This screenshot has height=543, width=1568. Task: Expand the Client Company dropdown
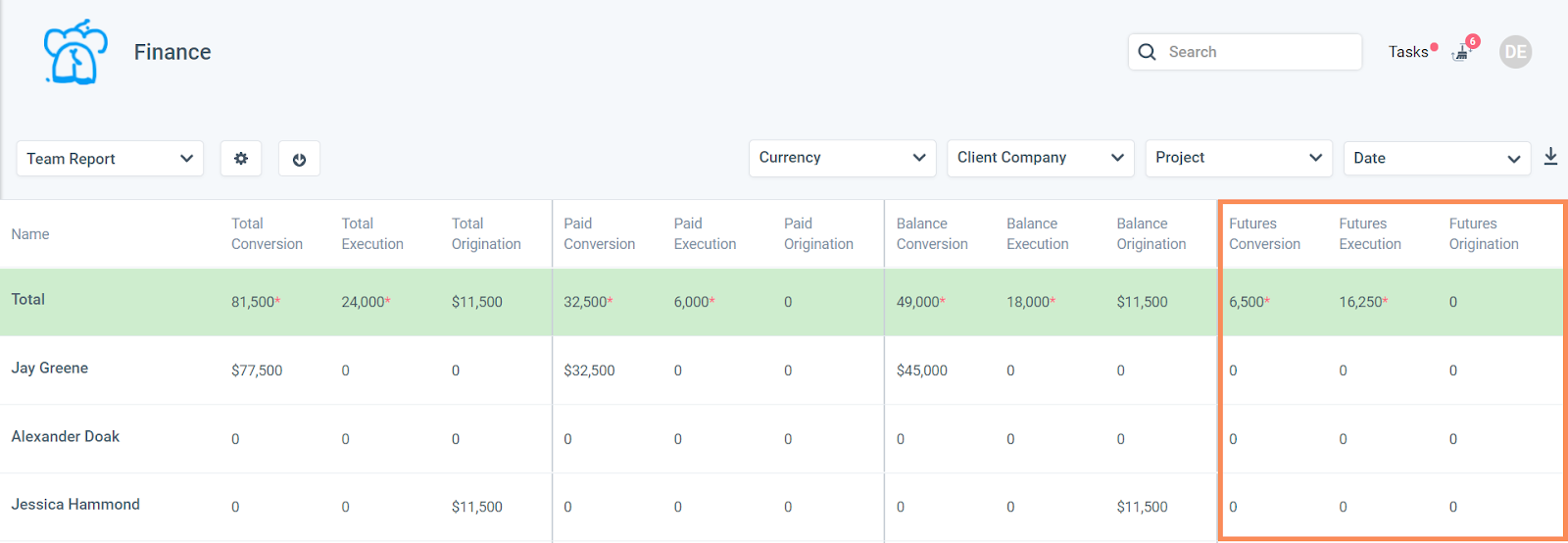click(1040, 158)
